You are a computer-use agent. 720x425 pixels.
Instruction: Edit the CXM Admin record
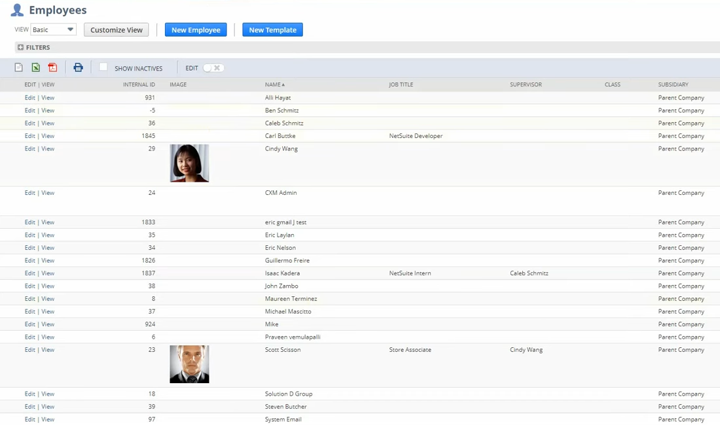point(30,193)
